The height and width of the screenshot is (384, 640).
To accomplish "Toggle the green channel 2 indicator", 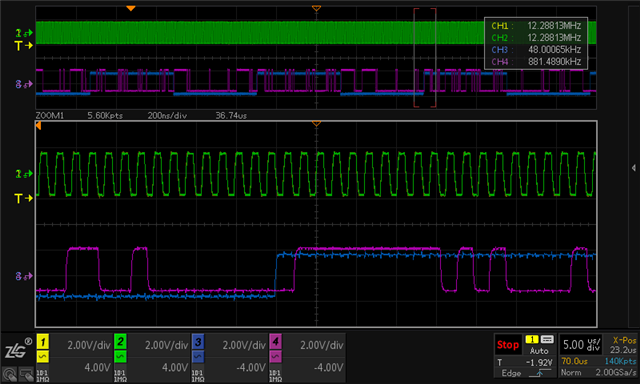I will 120,342.
